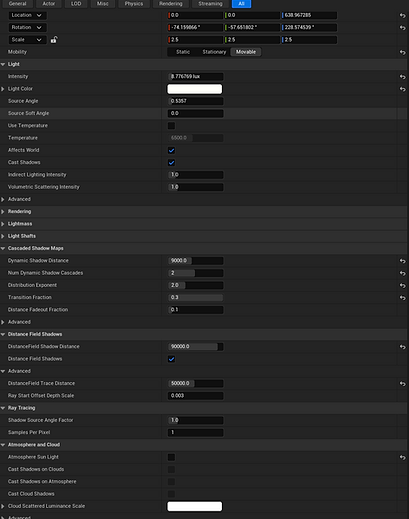The height and width of the screenshot is (519, 409).
Task: Open the Location type dropdown
Action: tap(27, 15)
